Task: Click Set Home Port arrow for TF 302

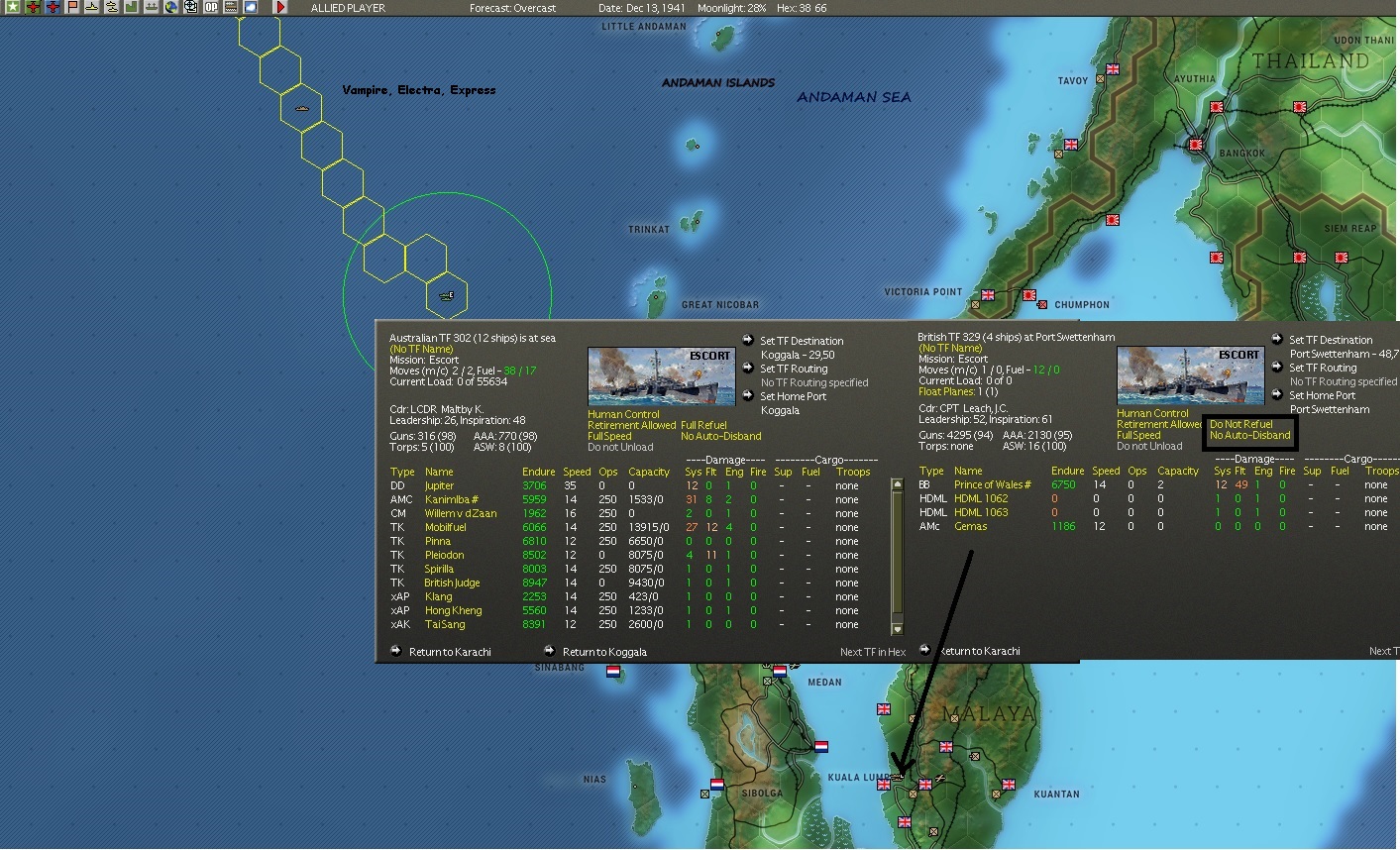Action: pyautogui.click(x=749, y=396)
